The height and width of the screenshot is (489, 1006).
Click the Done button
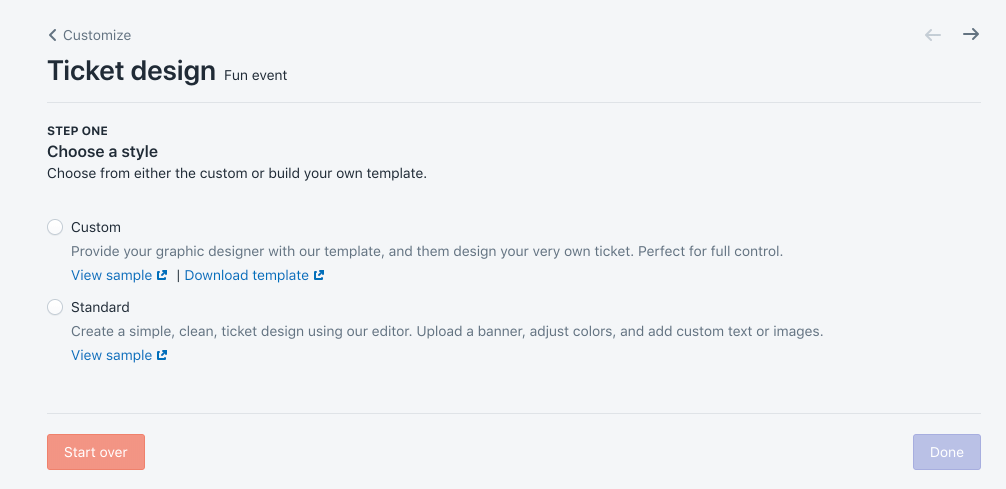point(947,452)
